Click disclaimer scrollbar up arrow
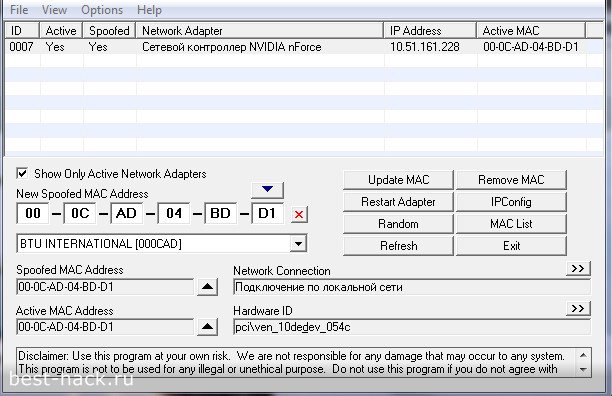 click(583, 355)
